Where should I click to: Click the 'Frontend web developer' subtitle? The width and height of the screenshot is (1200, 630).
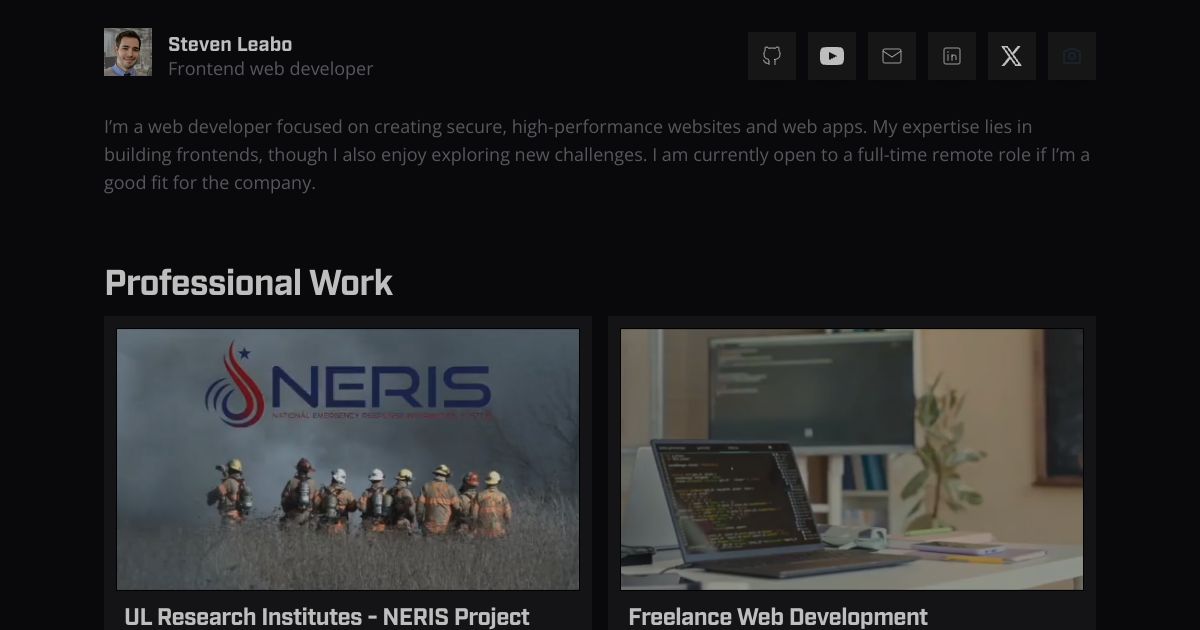(271, 69)
